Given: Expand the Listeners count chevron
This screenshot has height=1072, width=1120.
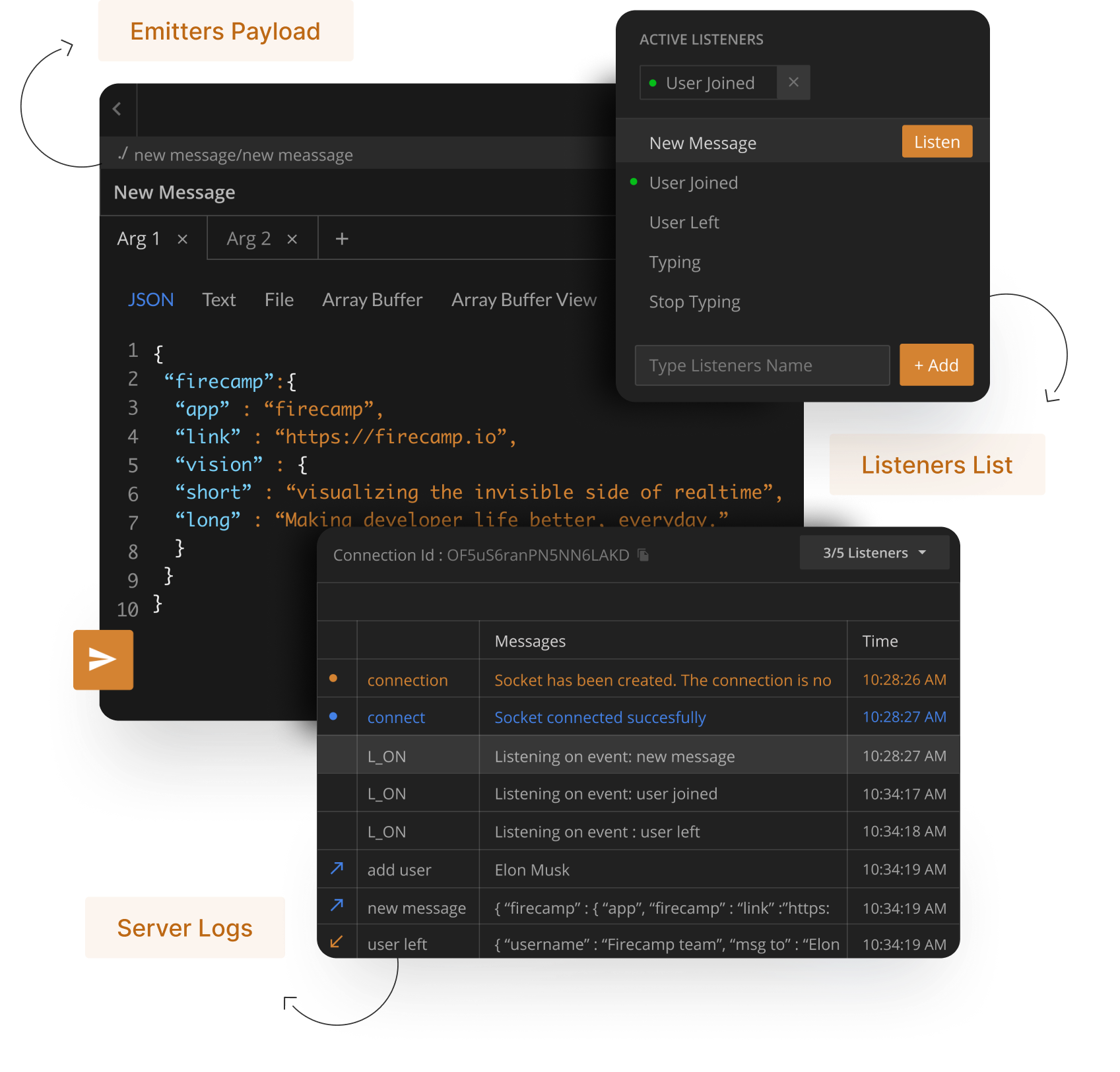Looking at the screenshot, I should click(923, 553).
